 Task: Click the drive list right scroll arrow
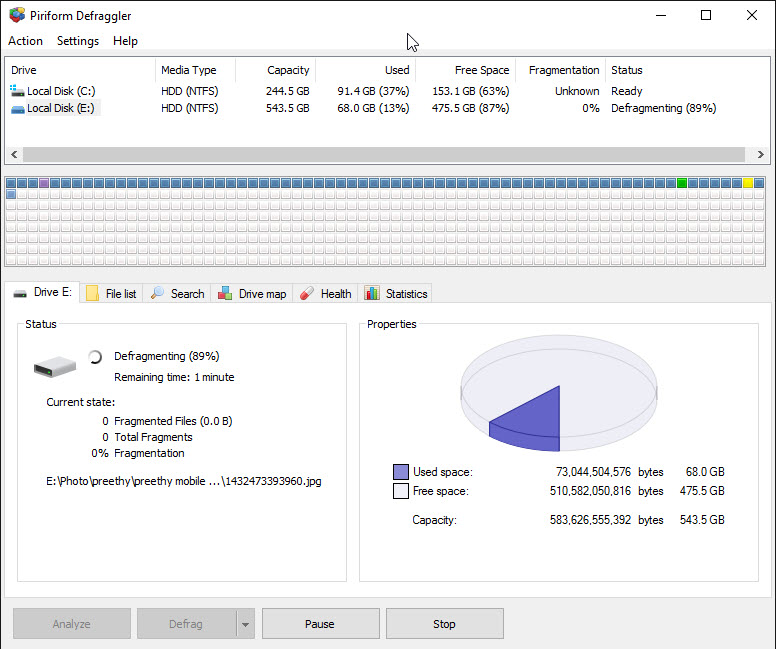coord(761,154)
